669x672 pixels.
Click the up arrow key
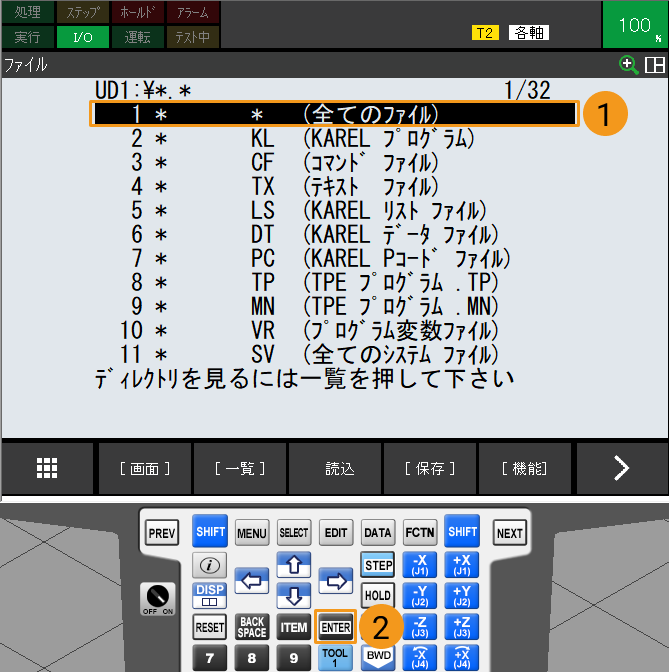294,564
